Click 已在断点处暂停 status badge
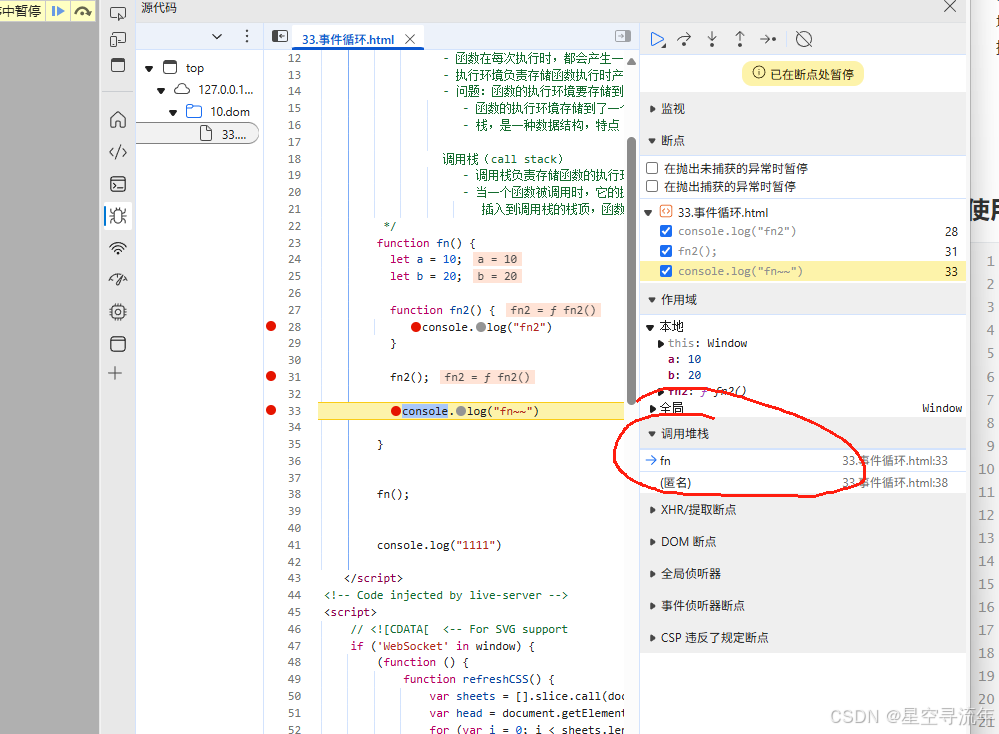The height and width of the screenshot is (734, 999). point(803,74)
